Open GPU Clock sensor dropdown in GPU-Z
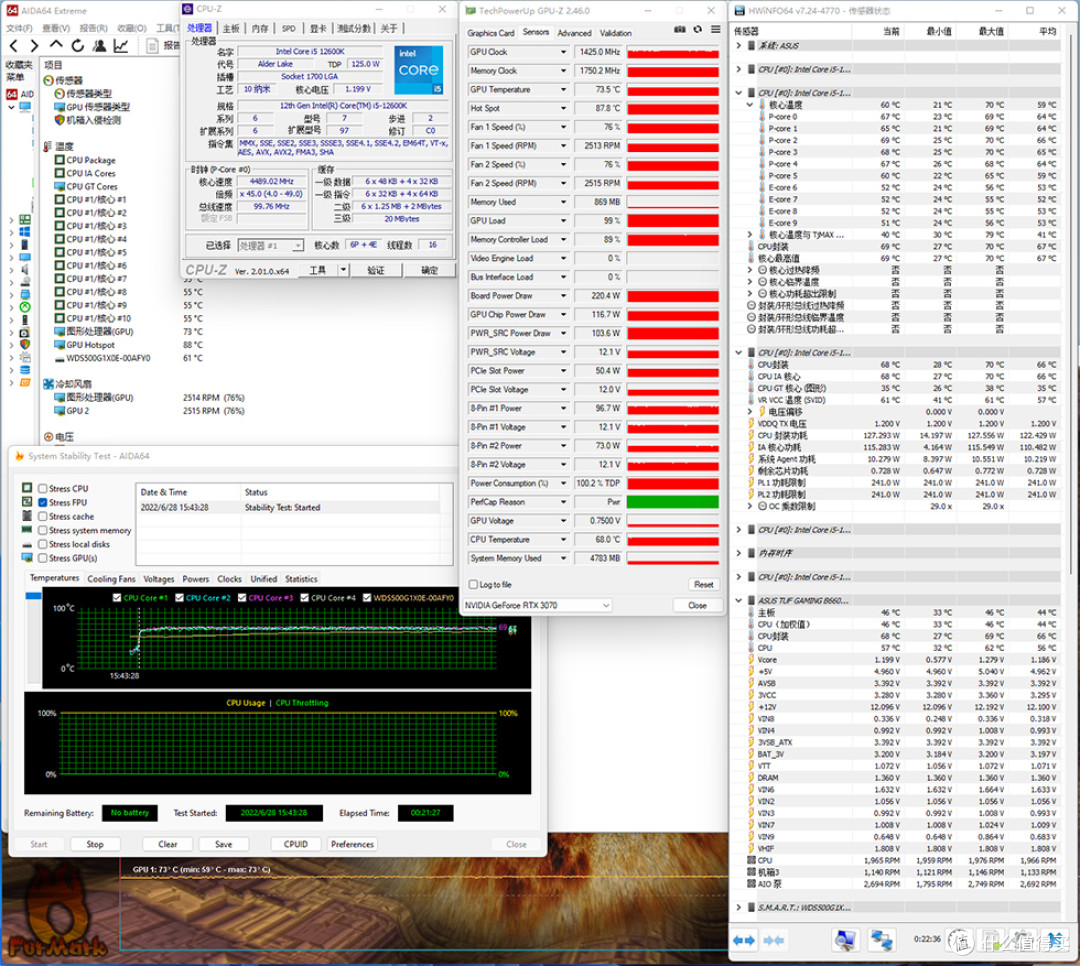The width and height of the screenshot is (1080, 966). 563,52
